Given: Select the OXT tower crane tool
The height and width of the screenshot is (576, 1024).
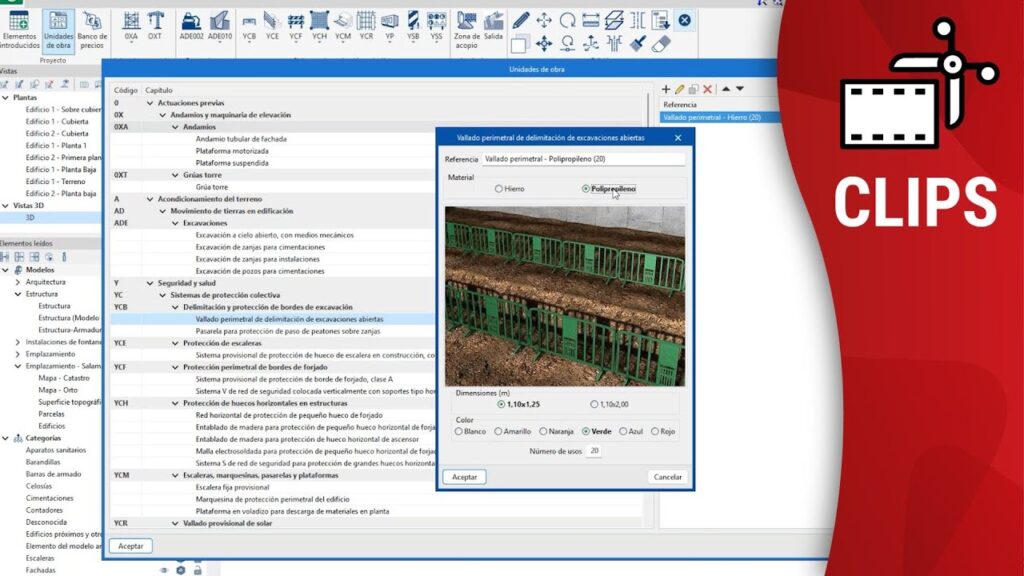Looking at the screenshot, I should click(x=155, y=25).
